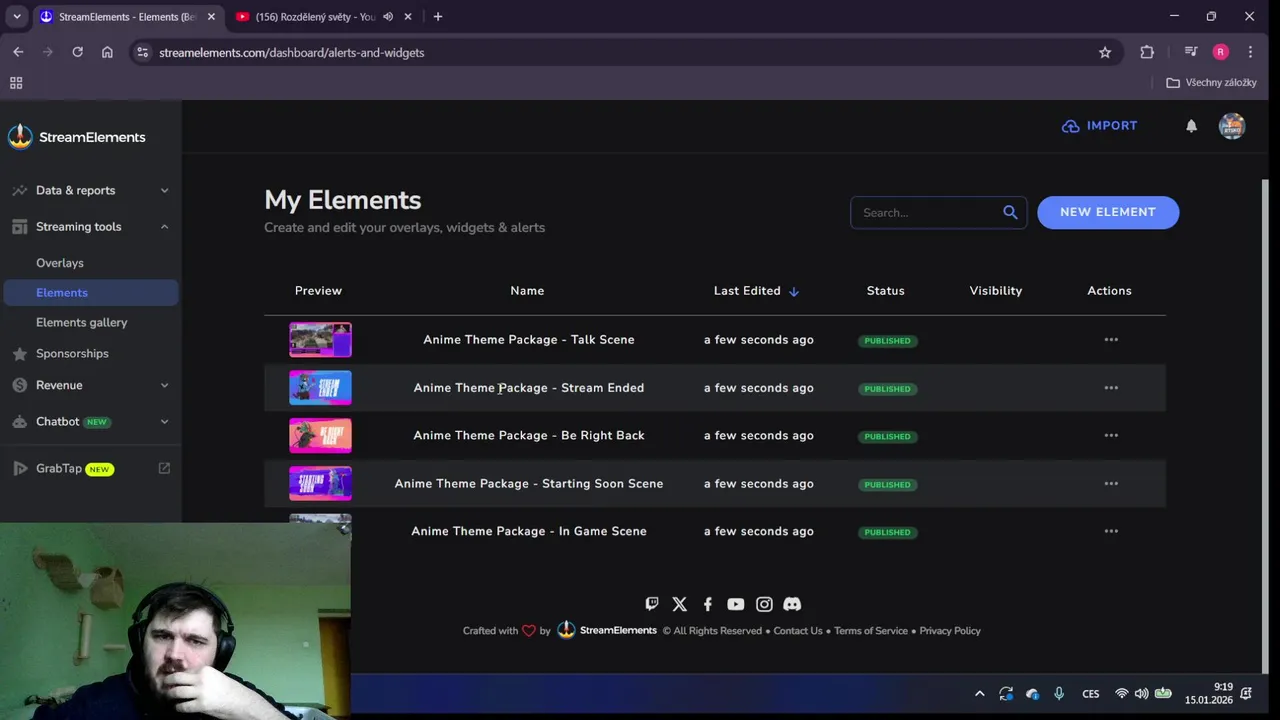Open the notifications bell
The width and height of the screenshot is (1280, 720).
coord(1191,126)
